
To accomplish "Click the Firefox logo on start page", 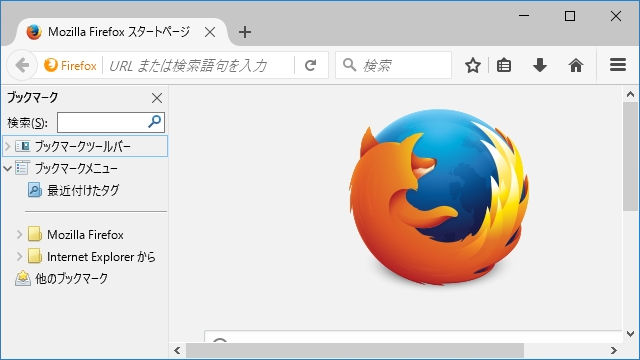I will [x=439, y=197].
